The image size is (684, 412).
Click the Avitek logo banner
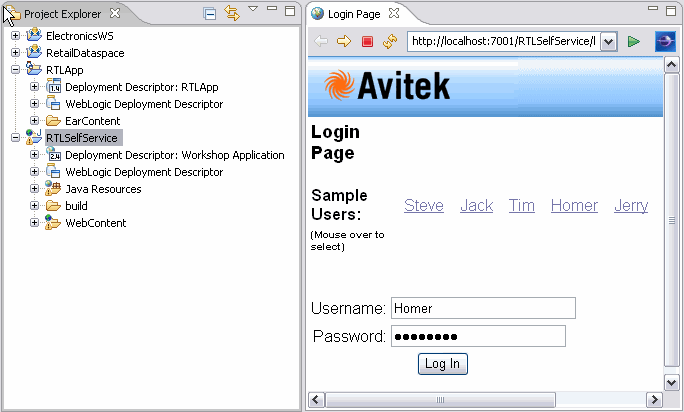tap(485, 86)
